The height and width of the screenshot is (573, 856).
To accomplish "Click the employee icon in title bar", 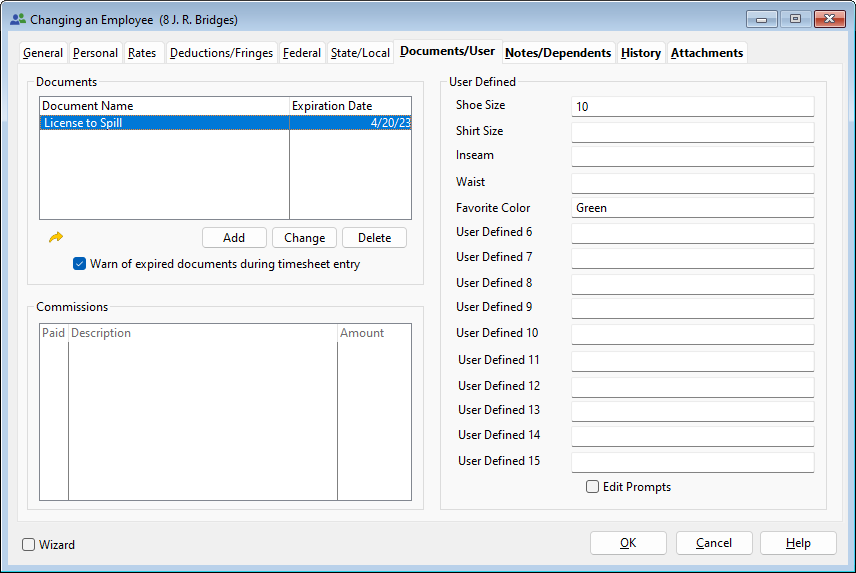I will click(17, 19).
